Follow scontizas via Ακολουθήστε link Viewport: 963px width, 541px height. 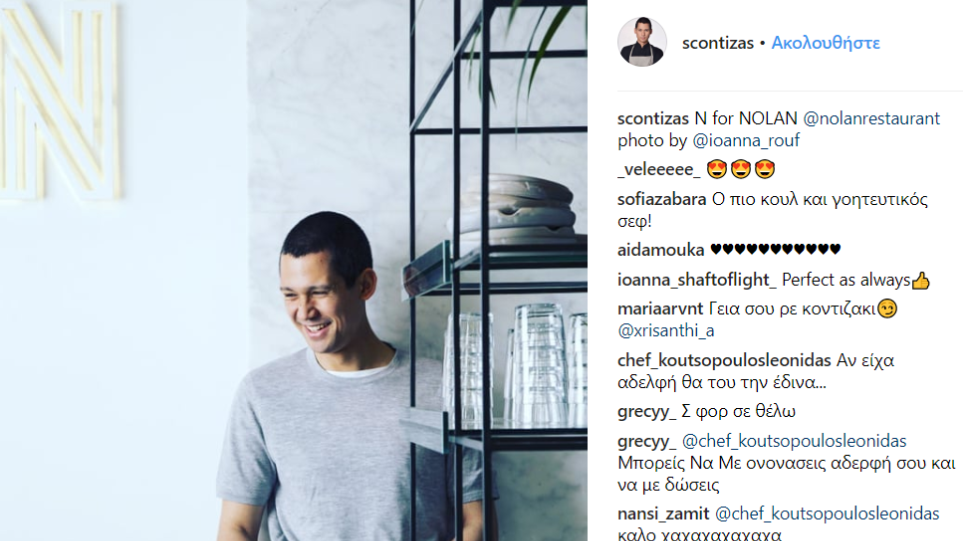click(x=825, y=43)
